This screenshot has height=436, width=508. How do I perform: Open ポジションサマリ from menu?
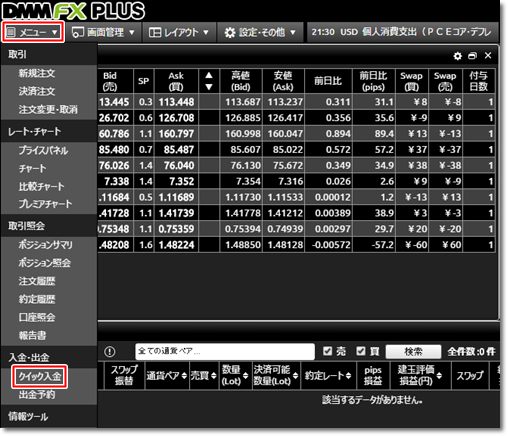pos(45,245)
